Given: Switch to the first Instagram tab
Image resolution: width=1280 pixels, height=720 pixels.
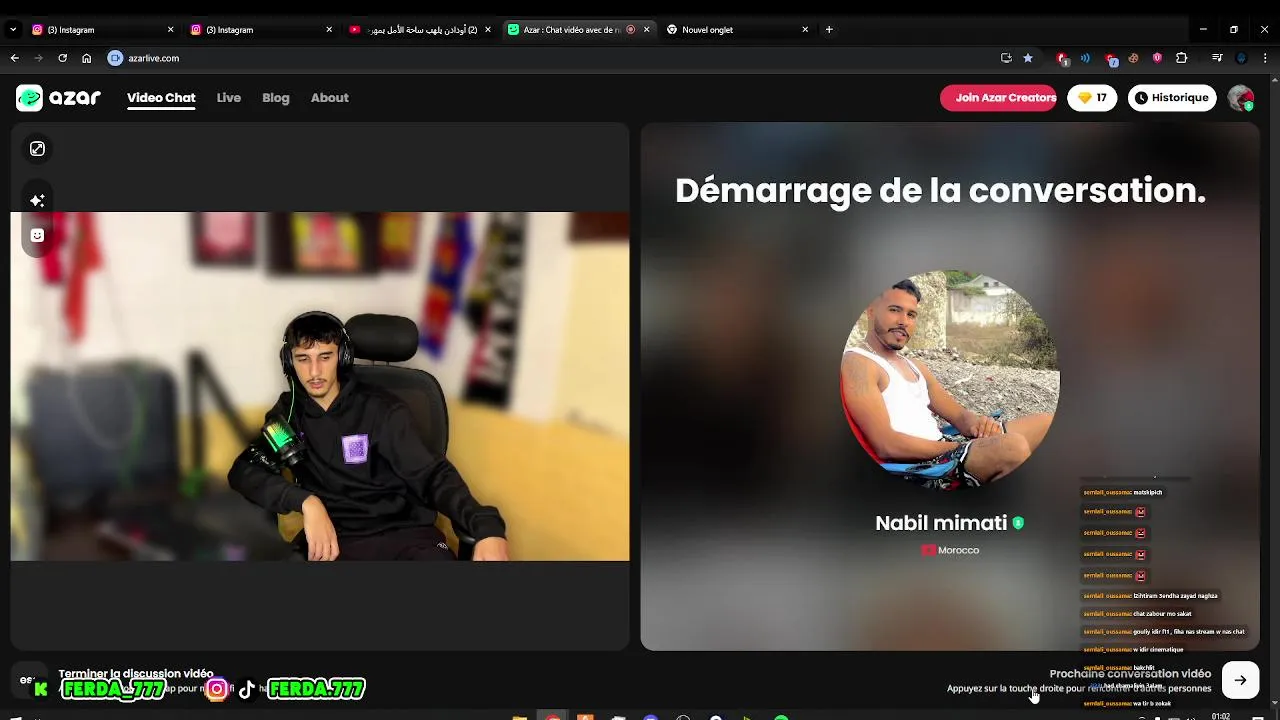Looking at the screenshot, I should point(101,30).
